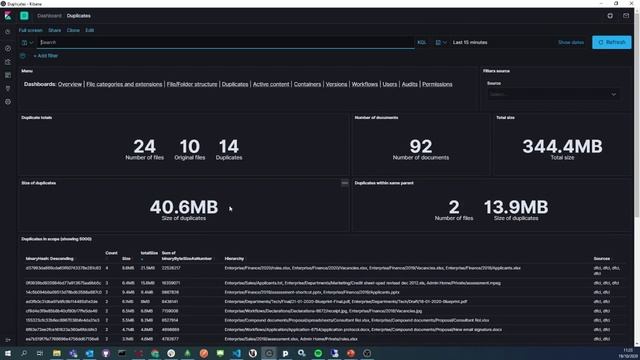Open filter options icon beside Add filter
The width and height of the screenshot is (640, 360).
23,56
